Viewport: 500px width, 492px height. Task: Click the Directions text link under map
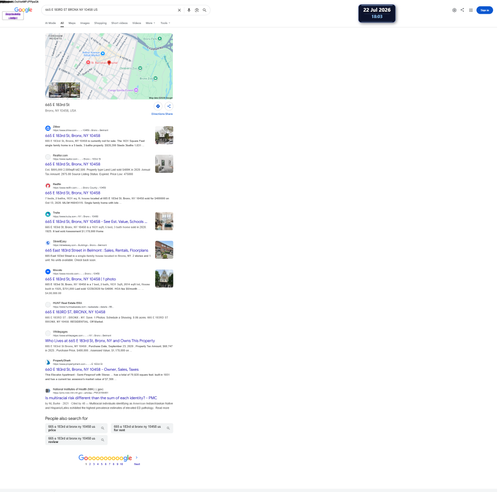coord(158,114)
